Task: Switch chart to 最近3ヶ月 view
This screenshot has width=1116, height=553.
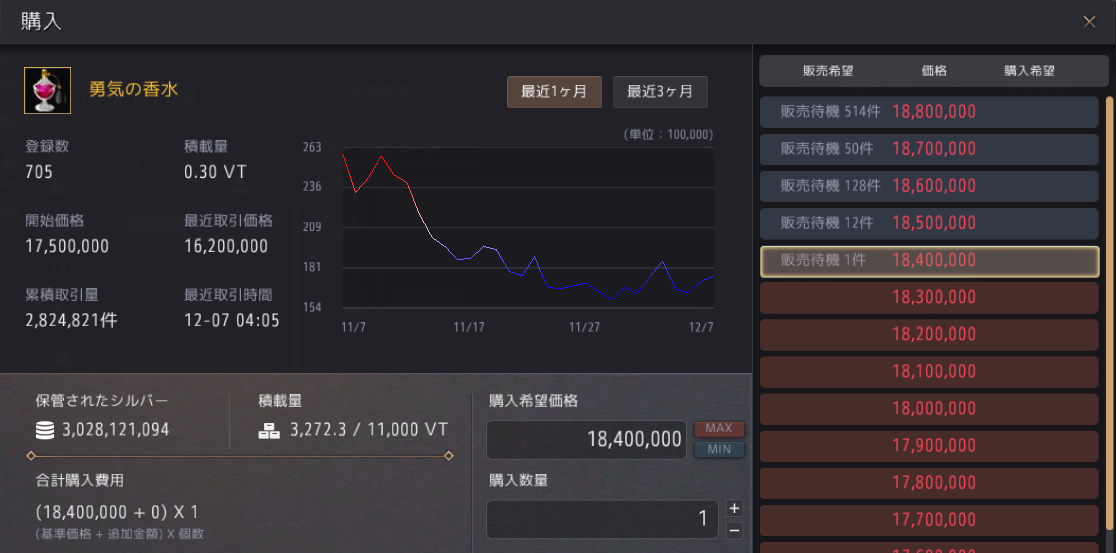Action: point(660,92)
